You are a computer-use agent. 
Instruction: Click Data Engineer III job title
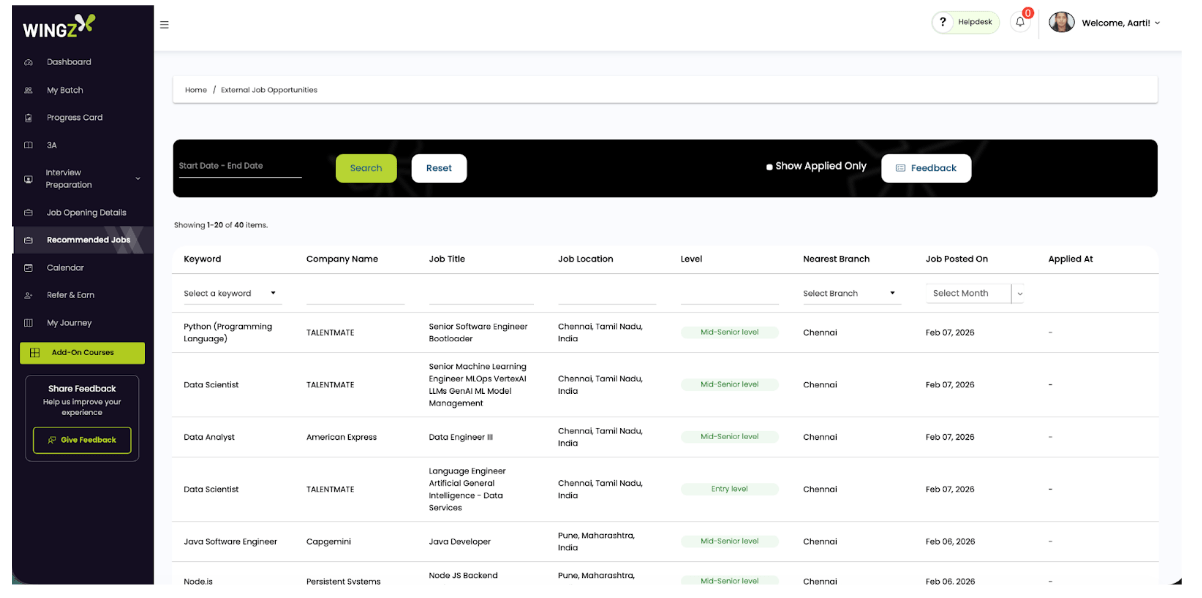pyautogui.click(x=461, y=437)
